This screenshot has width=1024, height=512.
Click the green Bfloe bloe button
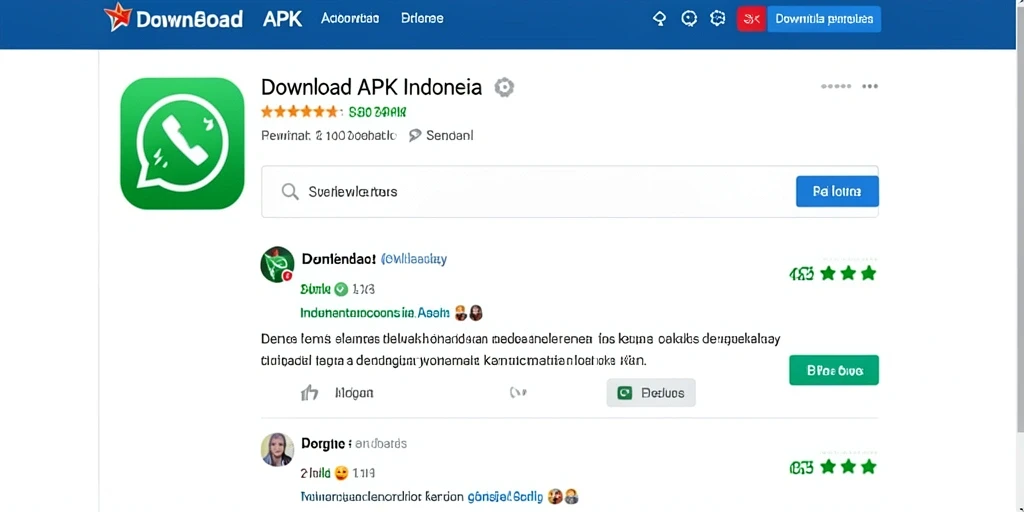(x=834, y=370)
